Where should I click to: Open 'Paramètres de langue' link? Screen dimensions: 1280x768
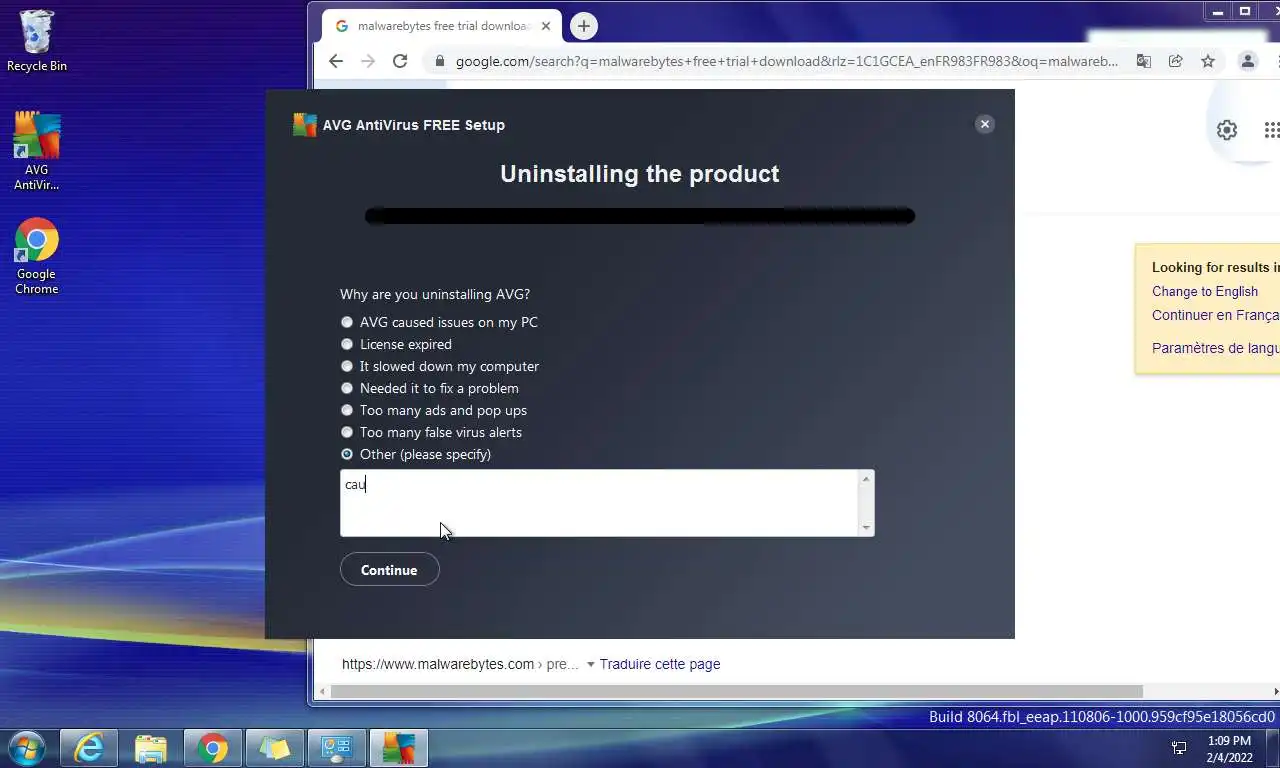click(1215, 348)
